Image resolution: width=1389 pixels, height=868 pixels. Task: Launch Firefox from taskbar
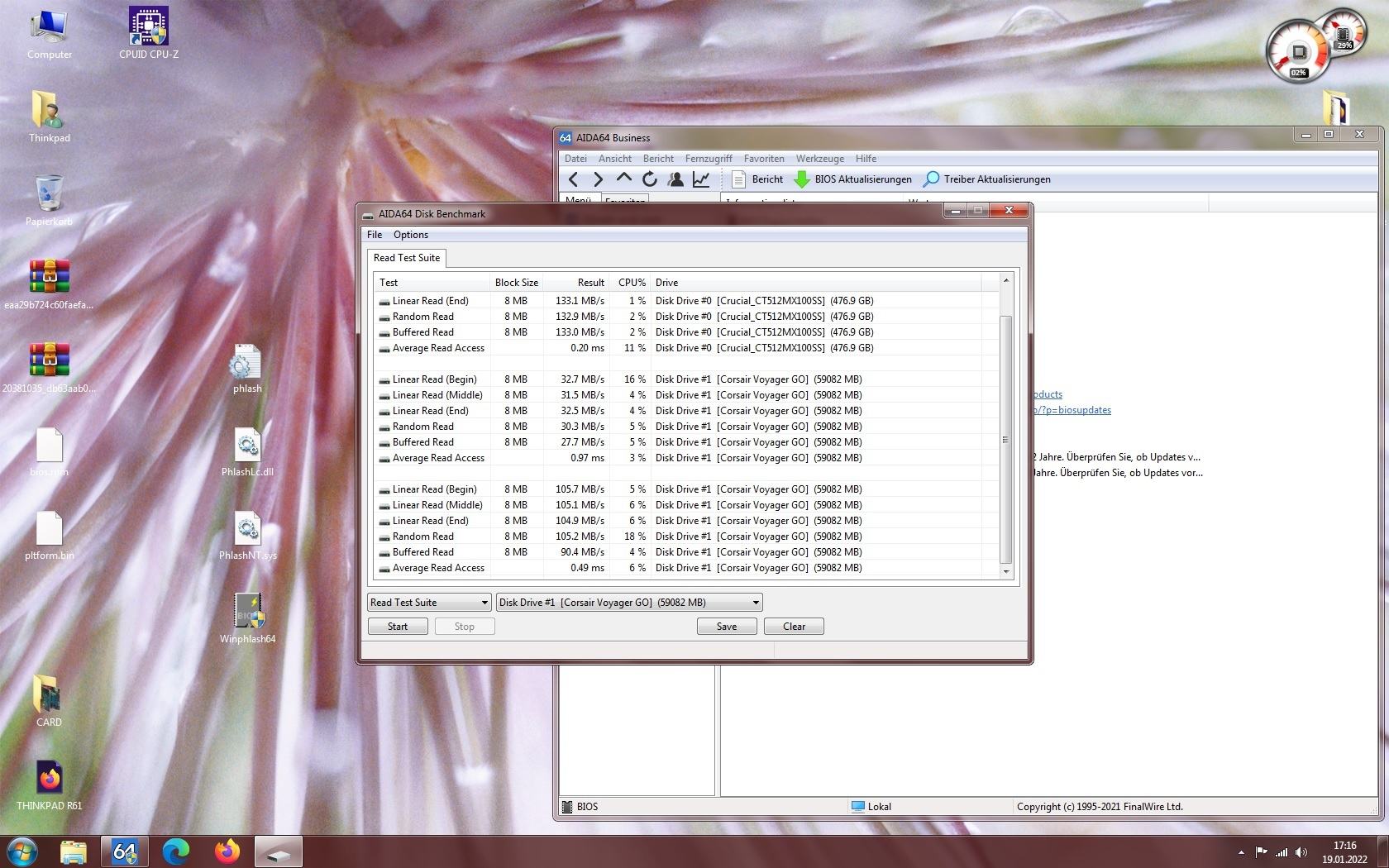[227, 851]
